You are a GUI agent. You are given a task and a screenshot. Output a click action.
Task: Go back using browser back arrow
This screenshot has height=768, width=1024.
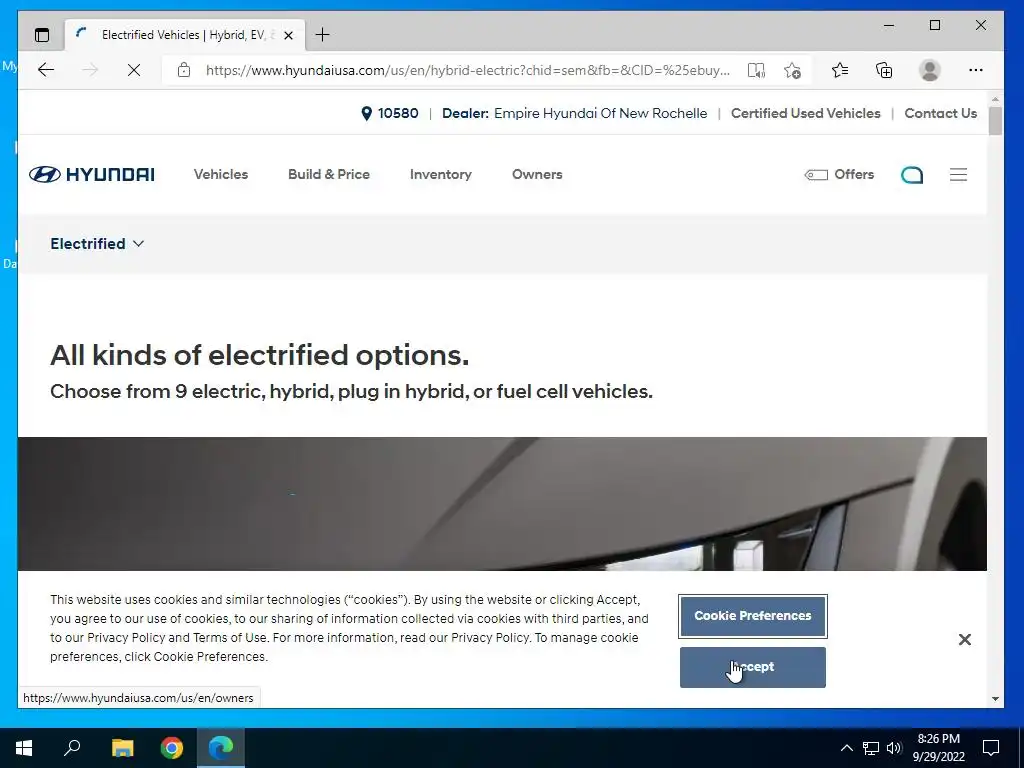click(x=46, y=70)
